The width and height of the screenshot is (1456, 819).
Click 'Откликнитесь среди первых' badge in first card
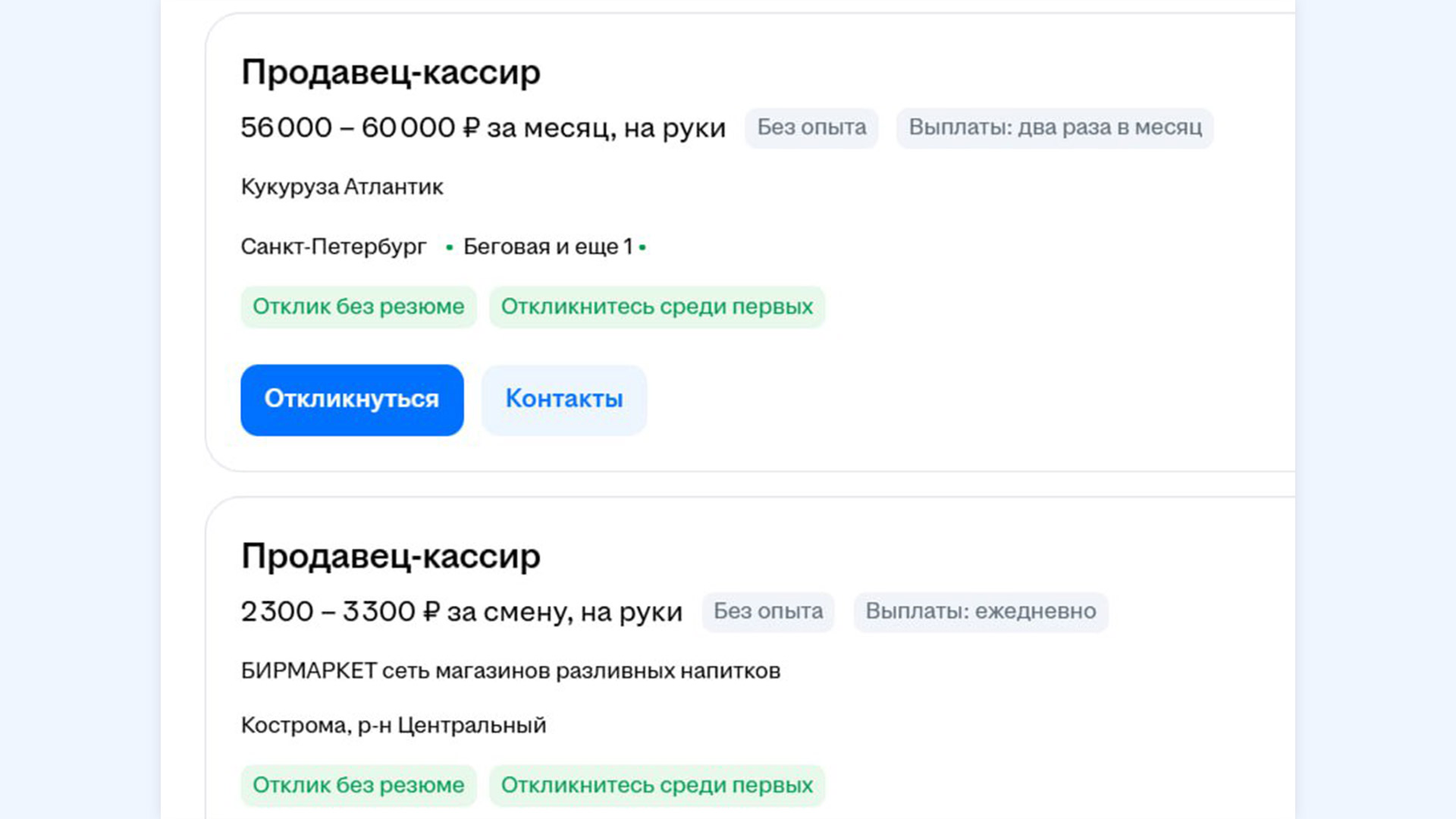pyautogui.click(x=657, y=307)
